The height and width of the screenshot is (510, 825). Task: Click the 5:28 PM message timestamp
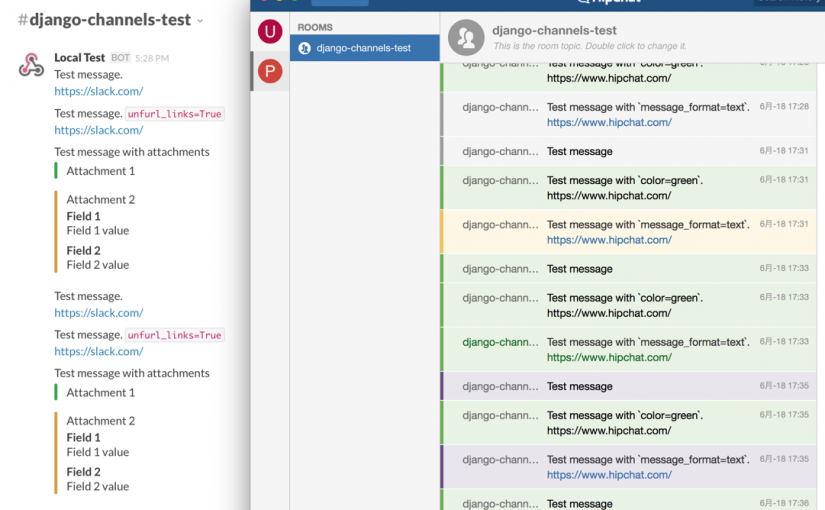click(x=152, y=58)
